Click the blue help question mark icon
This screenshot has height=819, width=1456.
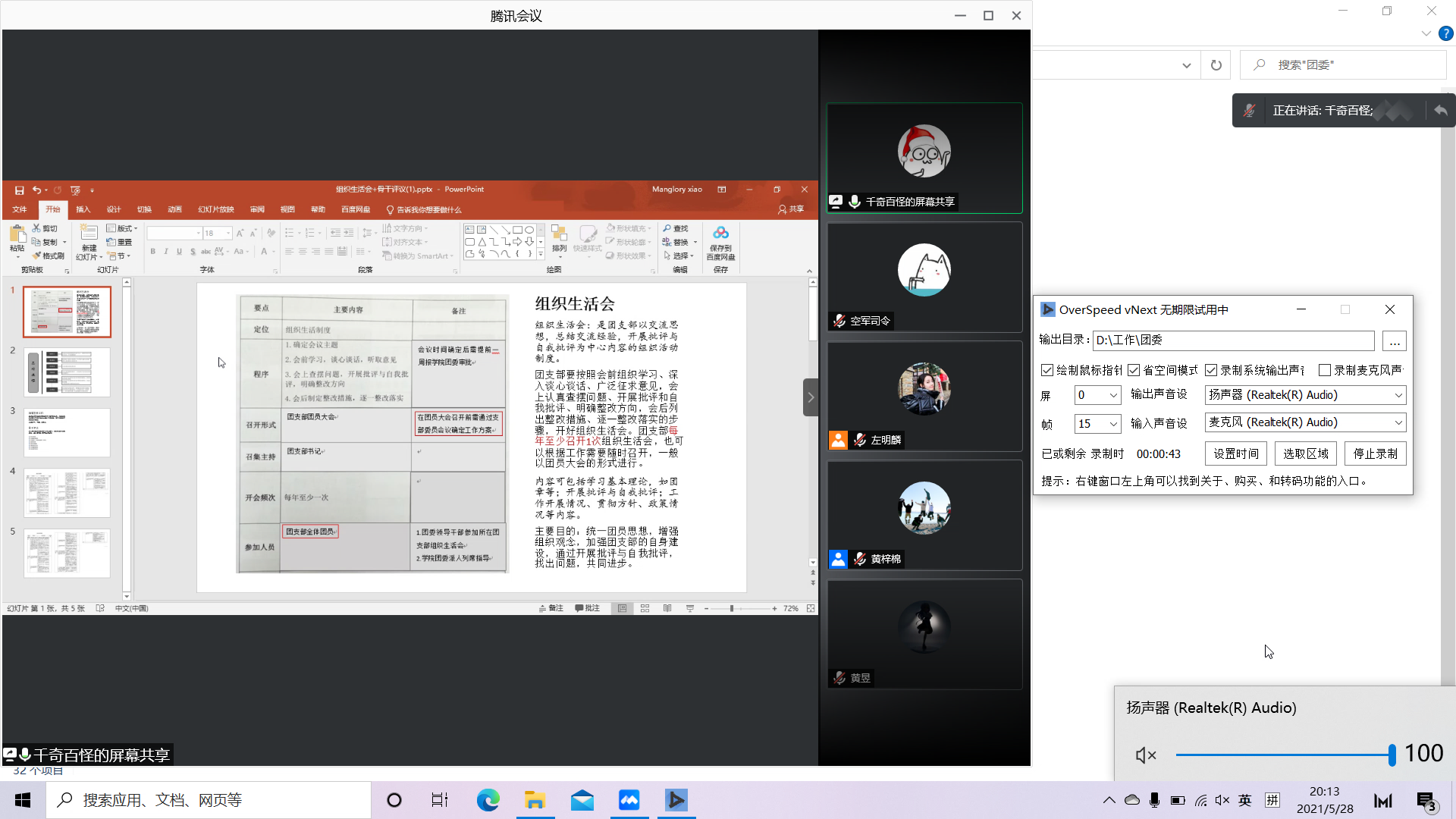point(1446,33)
